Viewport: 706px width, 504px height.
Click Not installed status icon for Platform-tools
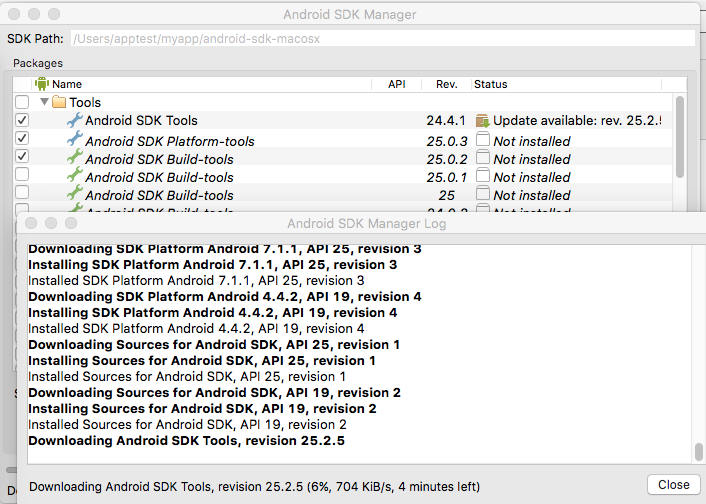coord(483,139)
